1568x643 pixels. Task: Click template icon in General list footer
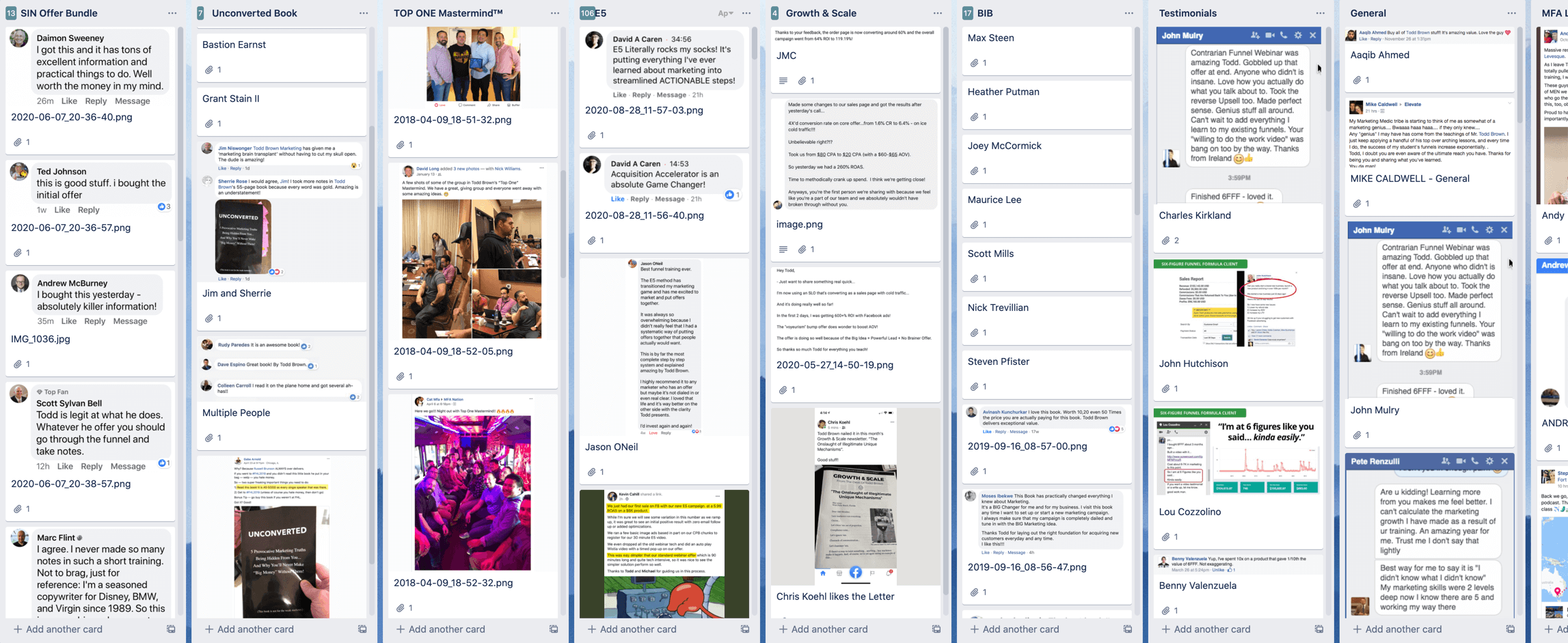(x=1511, y=629)
